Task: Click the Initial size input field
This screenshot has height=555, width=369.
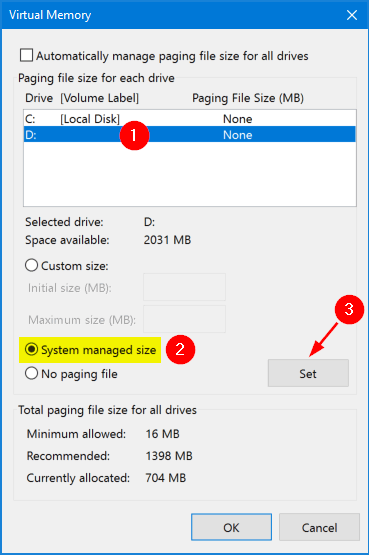Action: coord(184,287)
